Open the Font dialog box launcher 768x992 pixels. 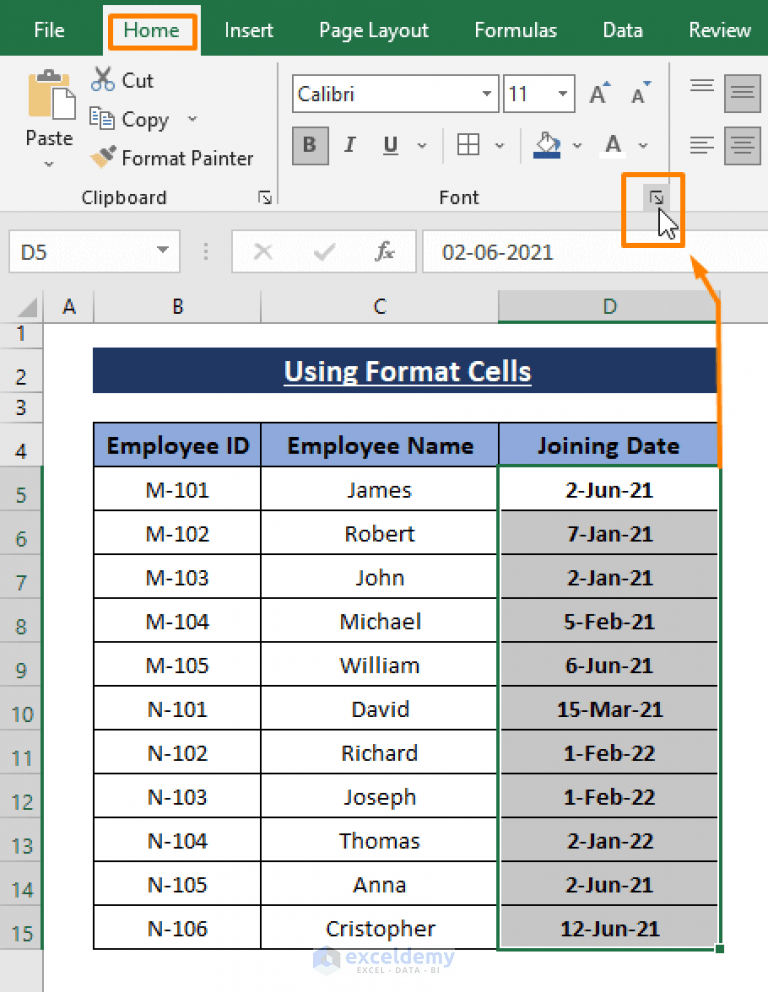[655, 196]
